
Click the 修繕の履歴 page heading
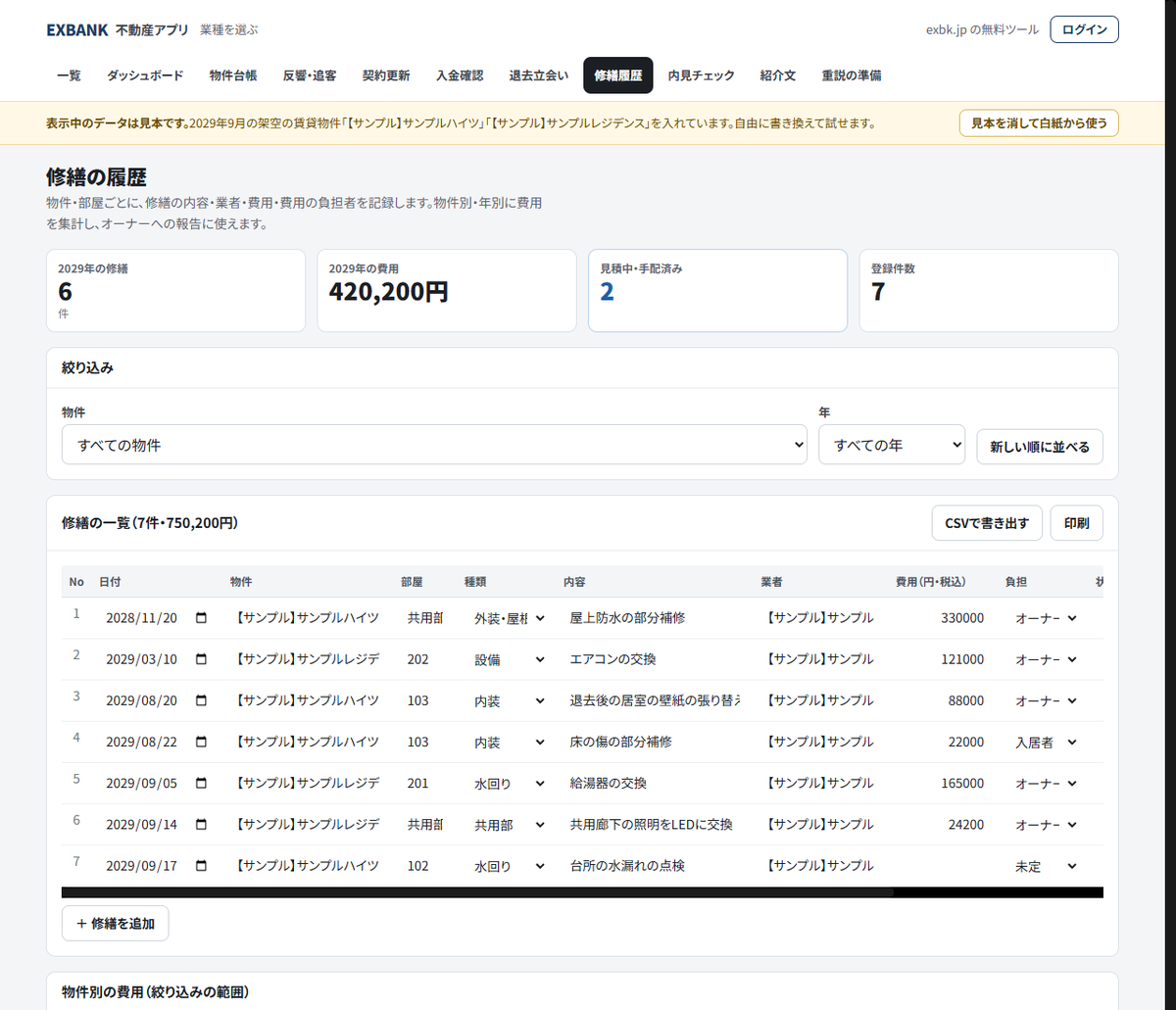96,177
